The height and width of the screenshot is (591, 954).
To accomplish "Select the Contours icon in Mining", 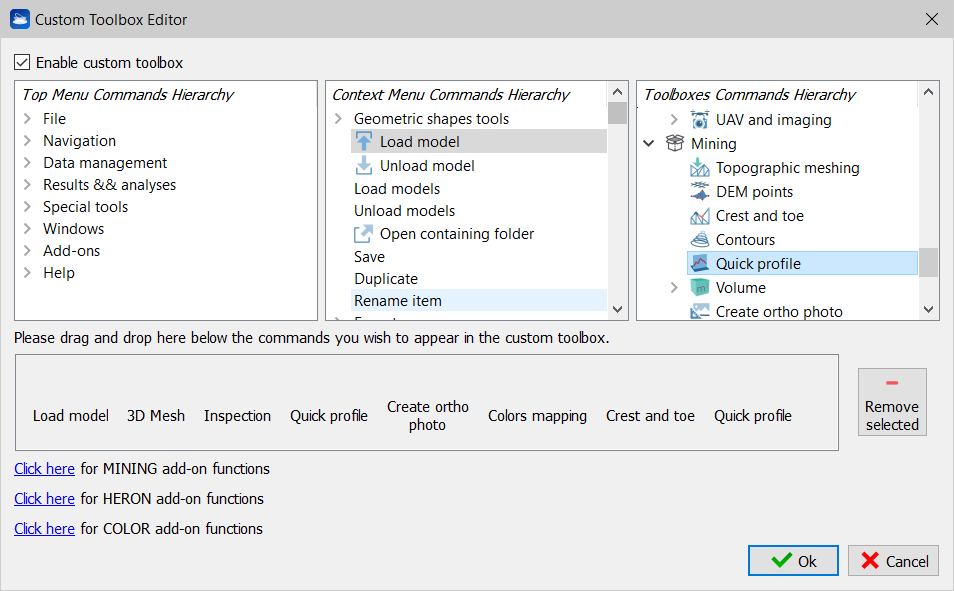I will tap(700, 240).
